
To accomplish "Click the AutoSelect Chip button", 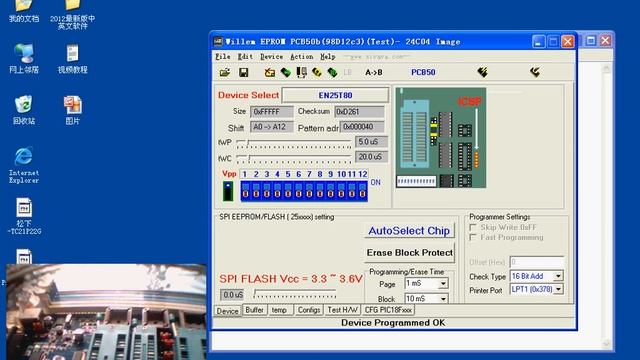I will click(x=409, y=231).
